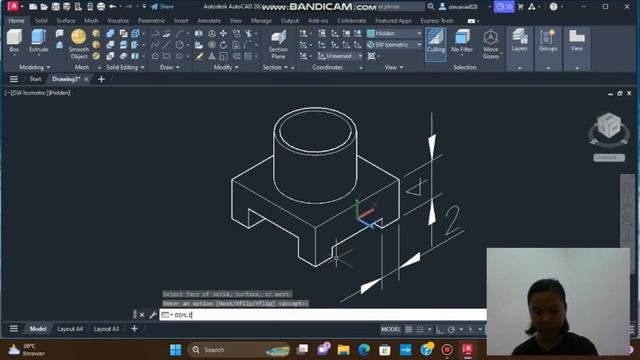Click the viewport label SW Isometric Hidden
The width and height of the screenshot is (640, 360).
pyautogui.click(x=38, y=93)
